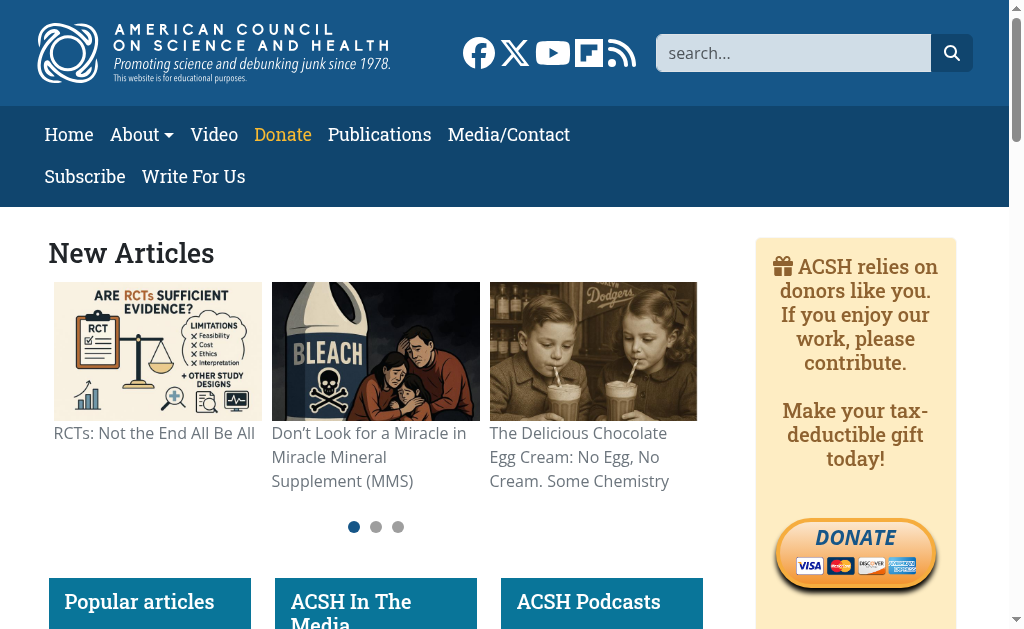1024x629 pixels.
Task: Open the Media/Contact navigation item
Action: [x=508, y=135]
